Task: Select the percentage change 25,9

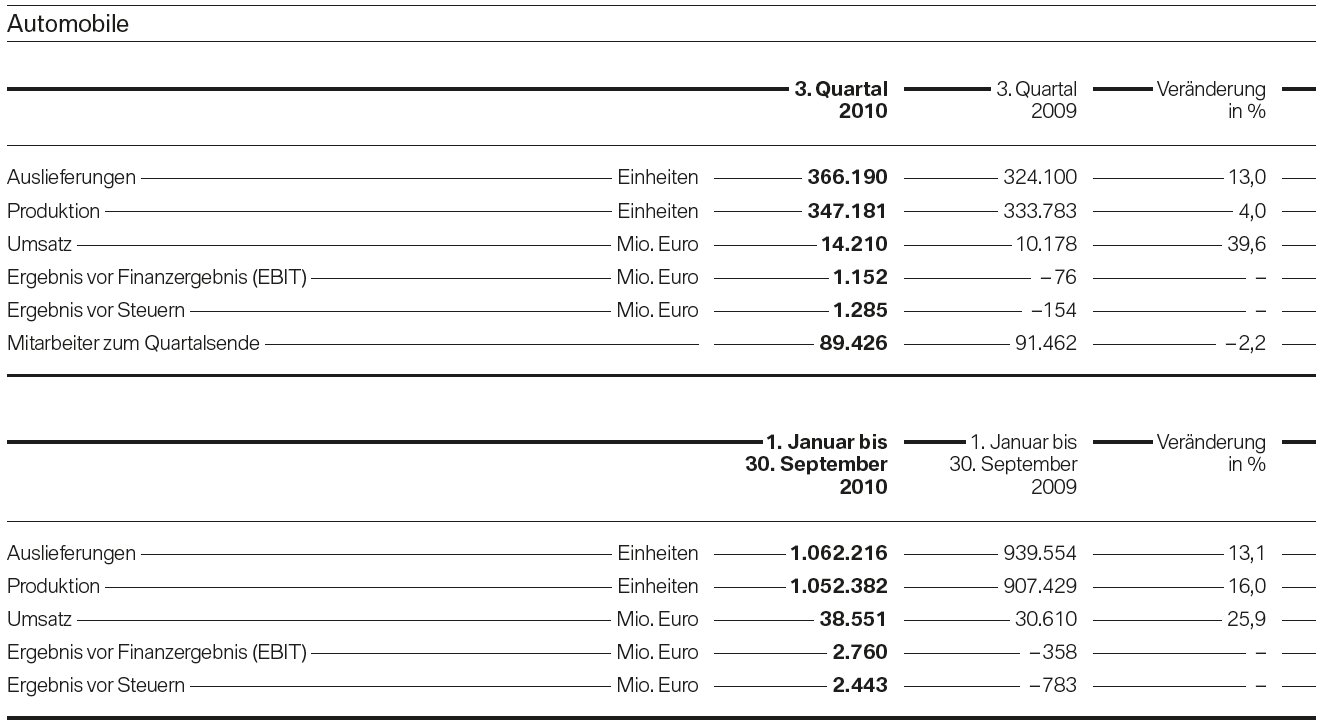Action: click(x=1248, y=619)
